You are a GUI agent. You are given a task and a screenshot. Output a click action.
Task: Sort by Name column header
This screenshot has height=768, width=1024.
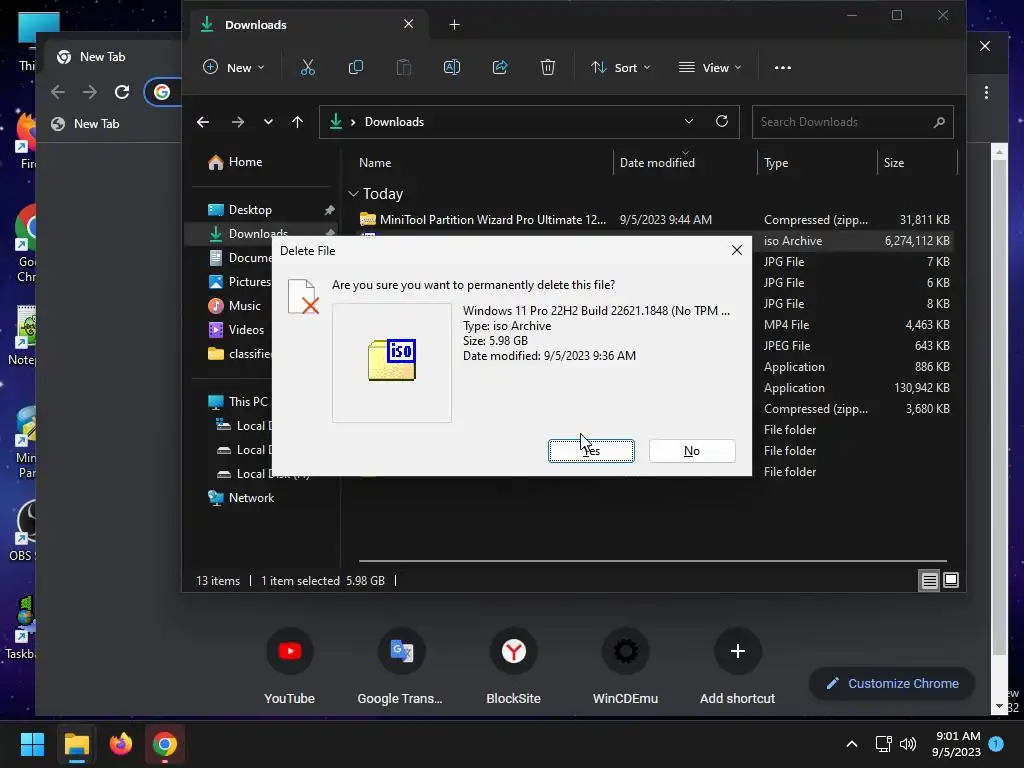coord(375,163)
